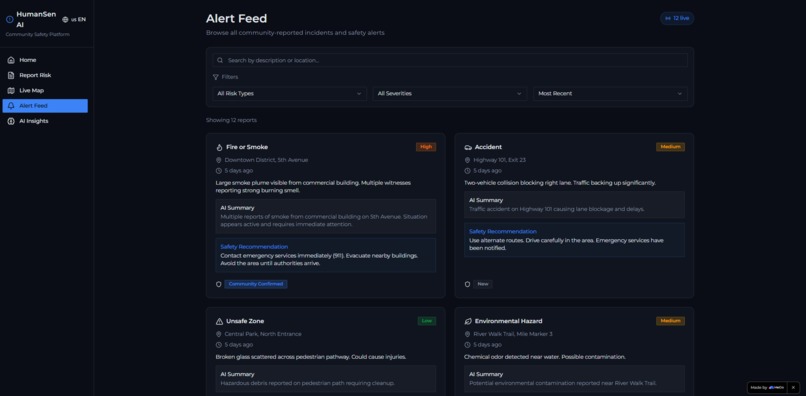This screenshot has height=396, width=806.
Task: Click the clock icon on the Accident card
Action: 467,171
